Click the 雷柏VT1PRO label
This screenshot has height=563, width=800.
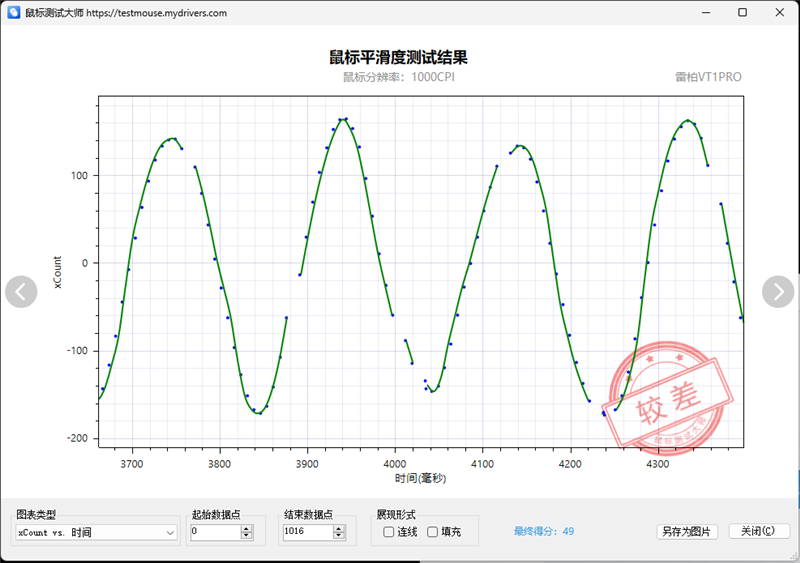coord(709,77)
